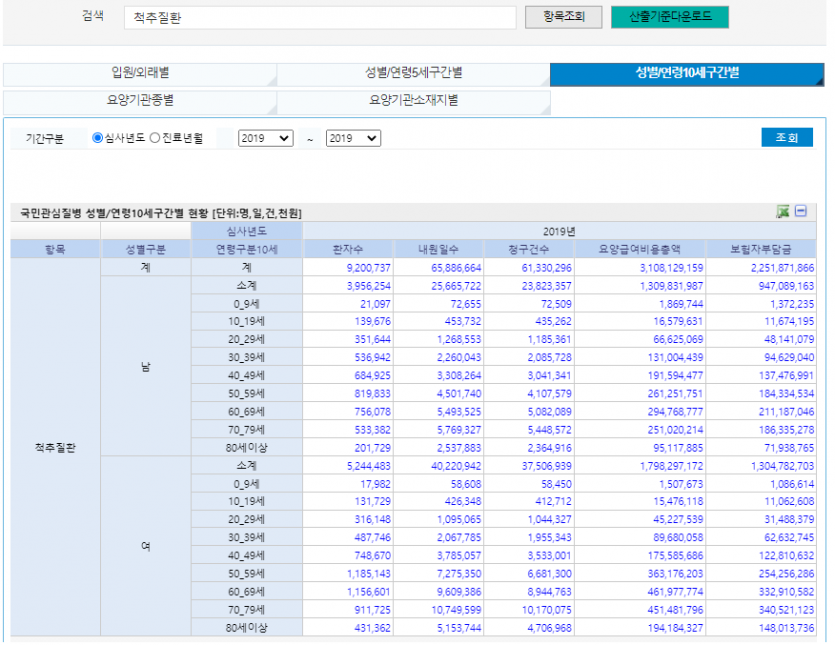Screen dimensions: 835x645
Task: Open the 요양기관소재지별 tab
Action: (413, 101)
